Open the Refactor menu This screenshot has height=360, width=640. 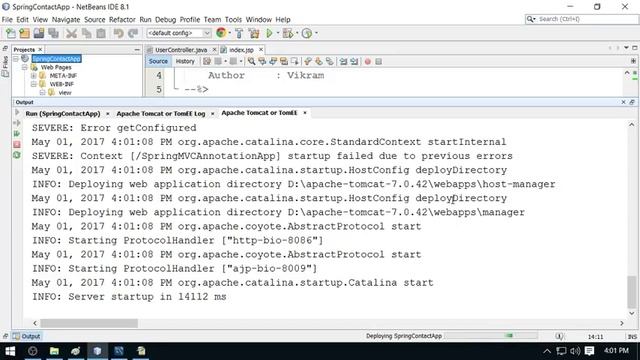[122, 20]
